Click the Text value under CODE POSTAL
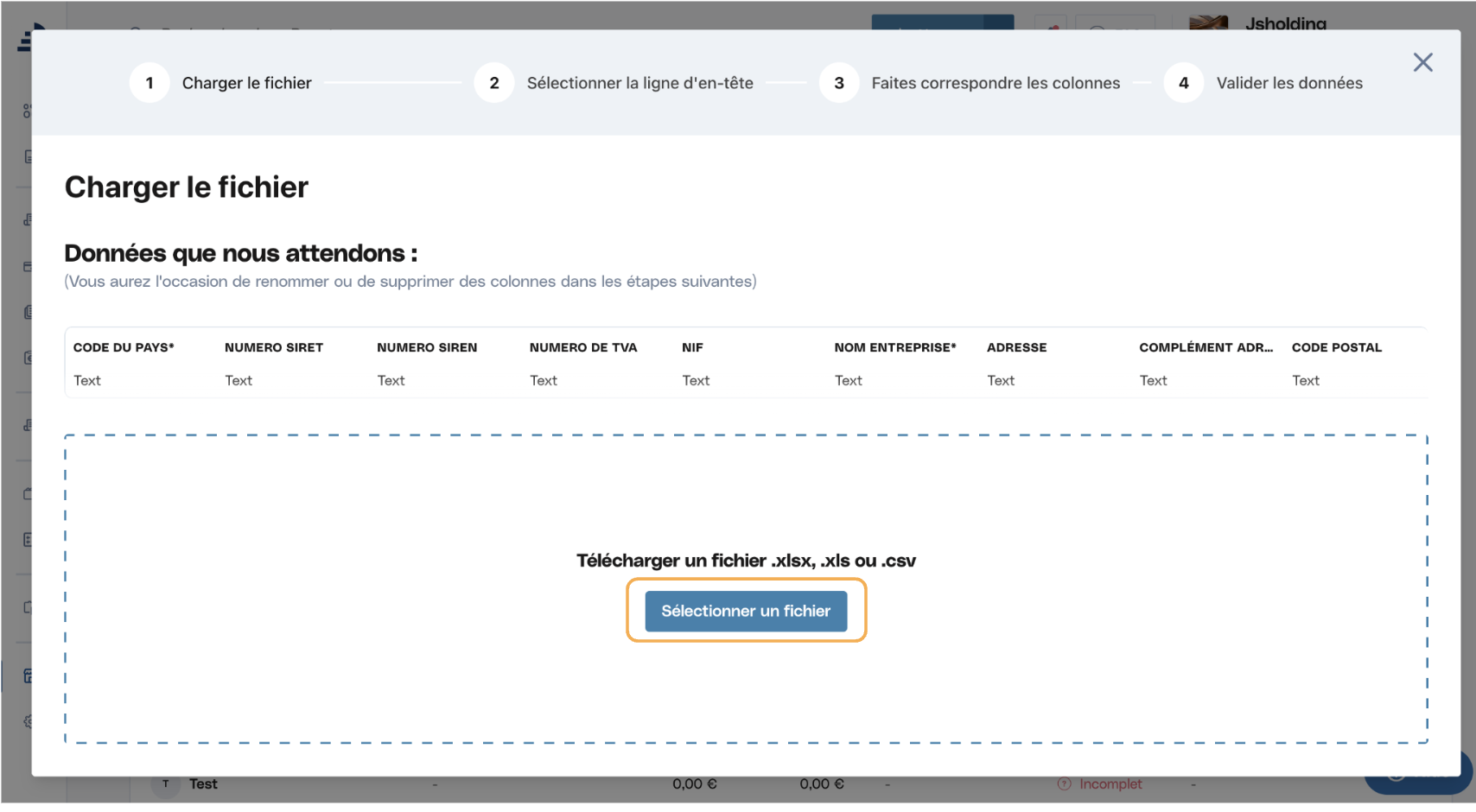Screen dimensions: 1476x812 pos(1306,380)
